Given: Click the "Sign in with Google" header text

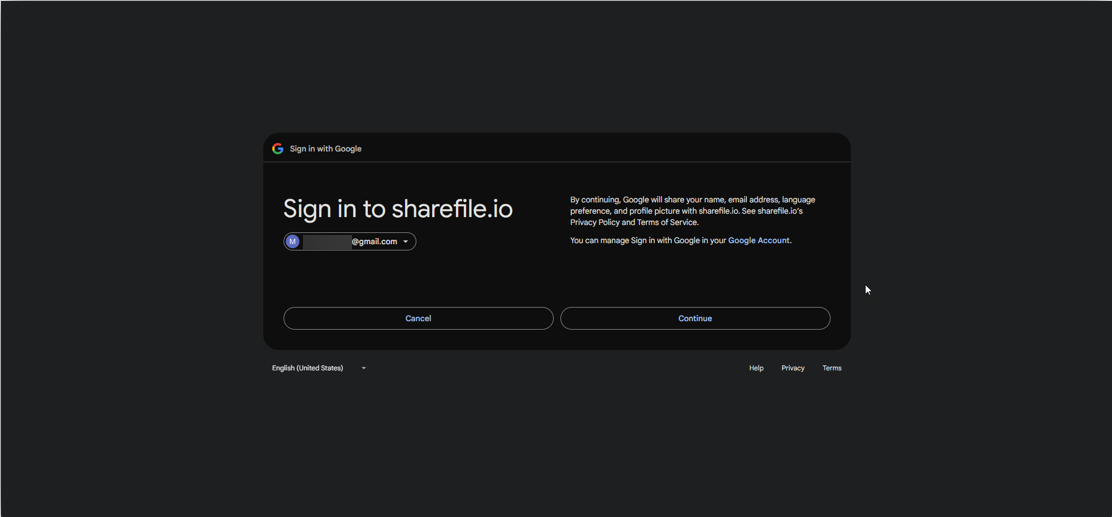Looking at the screenshot, I should click(326, 149).
